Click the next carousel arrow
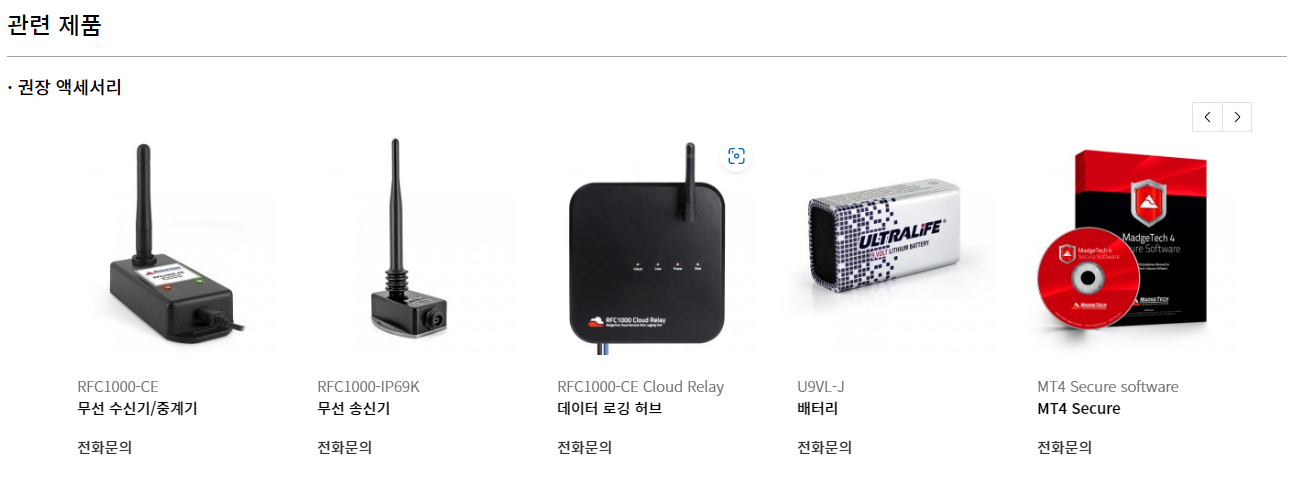 pyautogui.click(x=1237, y=117)
